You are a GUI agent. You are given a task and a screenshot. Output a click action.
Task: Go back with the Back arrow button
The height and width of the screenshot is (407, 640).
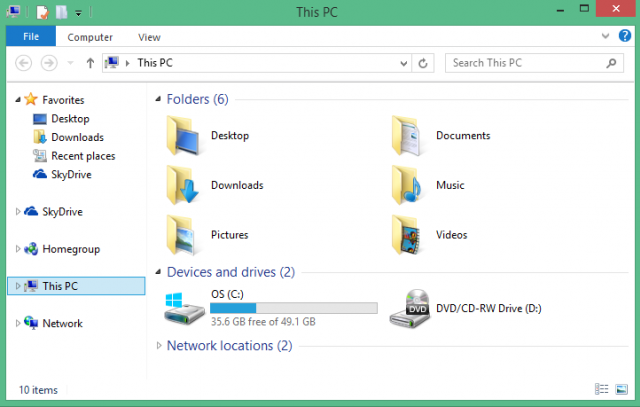point(24,63)
